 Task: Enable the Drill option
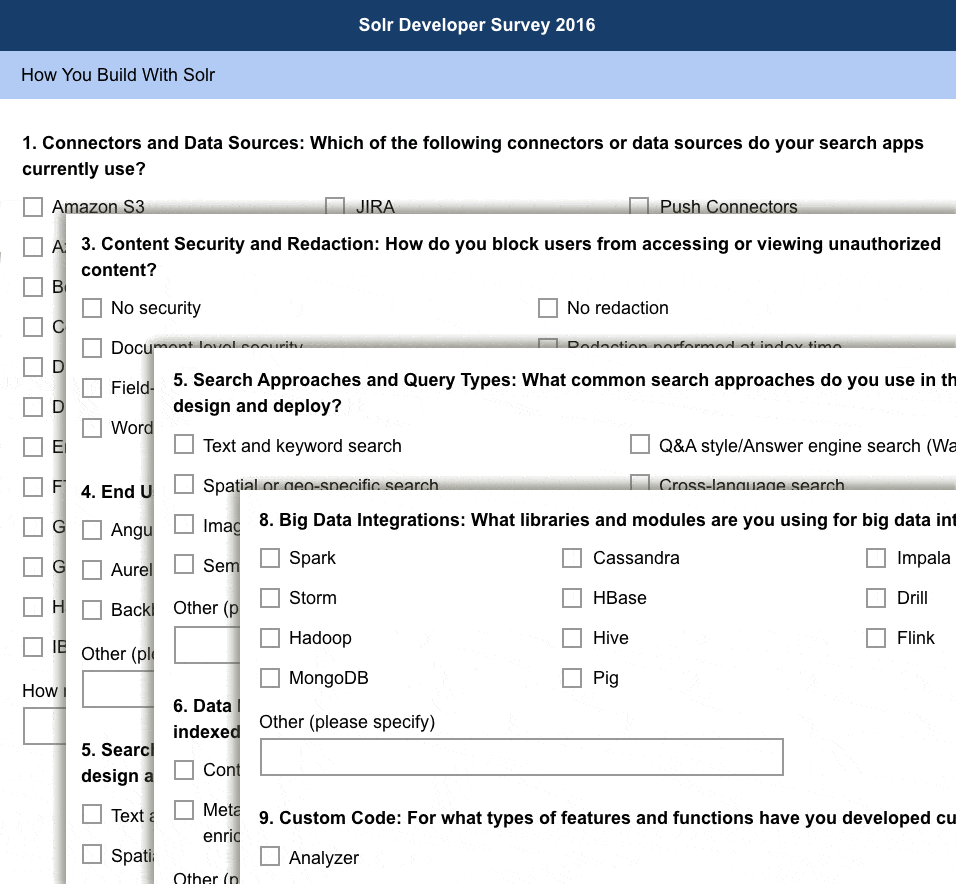(876, 598)
